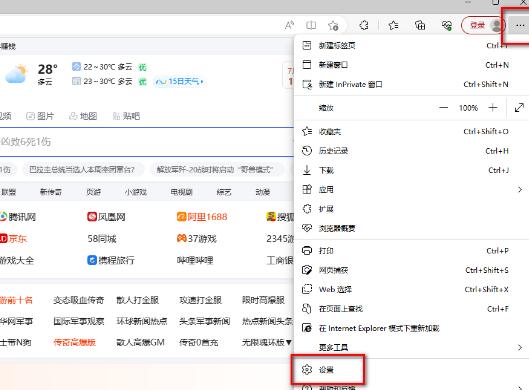Open the Extensions puzzle icon in toolbar
529x390 pixels.
coord(364,25)
